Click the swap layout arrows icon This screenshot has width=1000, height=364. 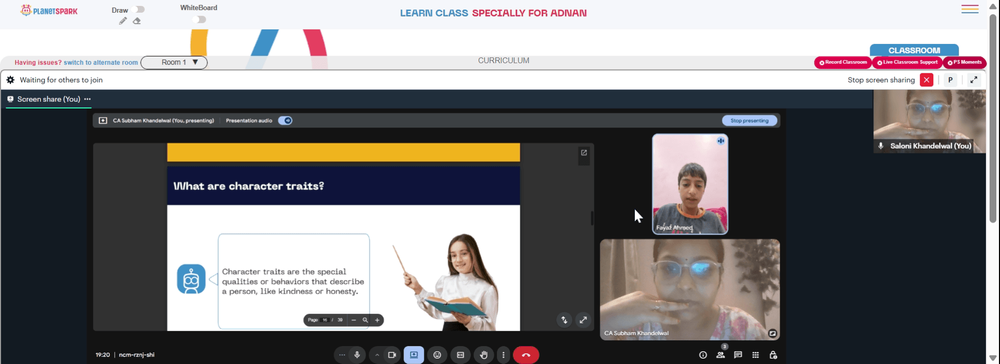pyautogui.click(x=564, y=320)
